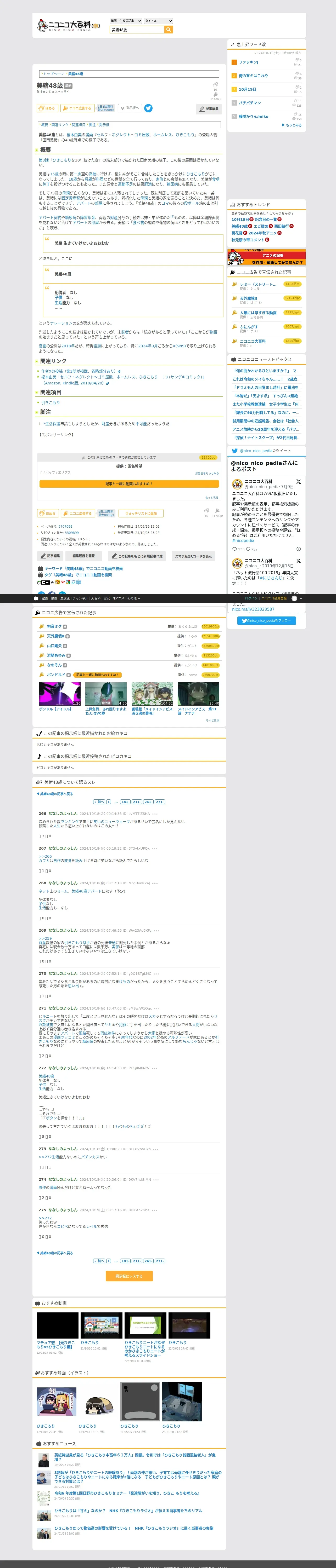Click the ニコニ広告する button under the title
The width and height of the screenshot is (336, 1568).
point(77,108)
